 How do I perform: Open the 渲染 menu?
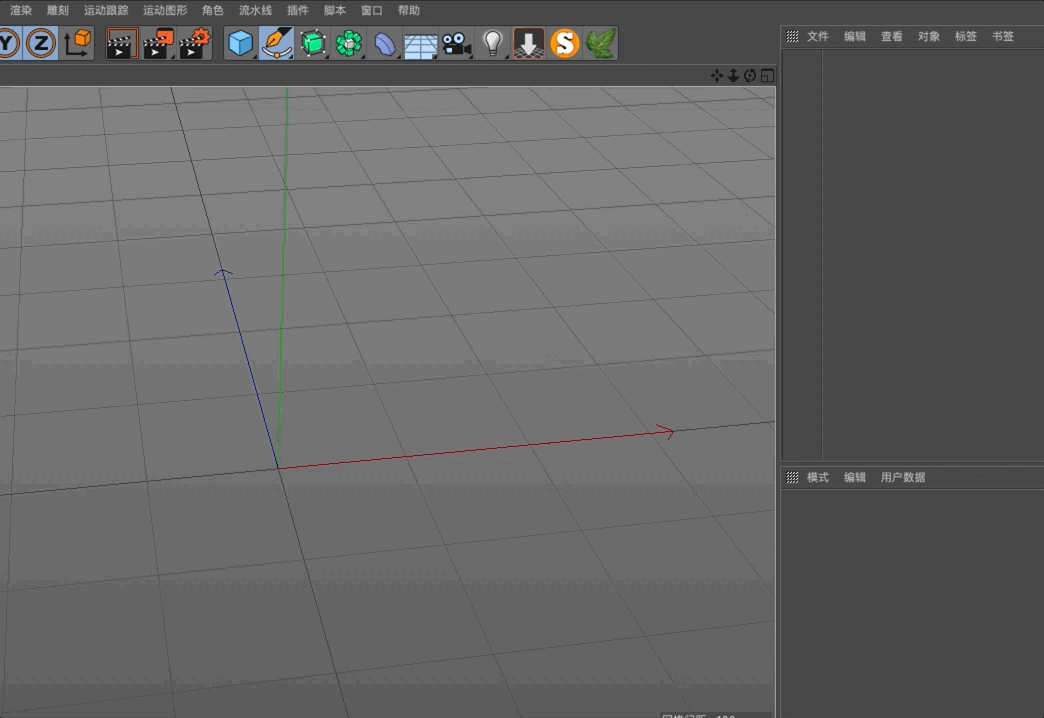[x=21, y=11]
